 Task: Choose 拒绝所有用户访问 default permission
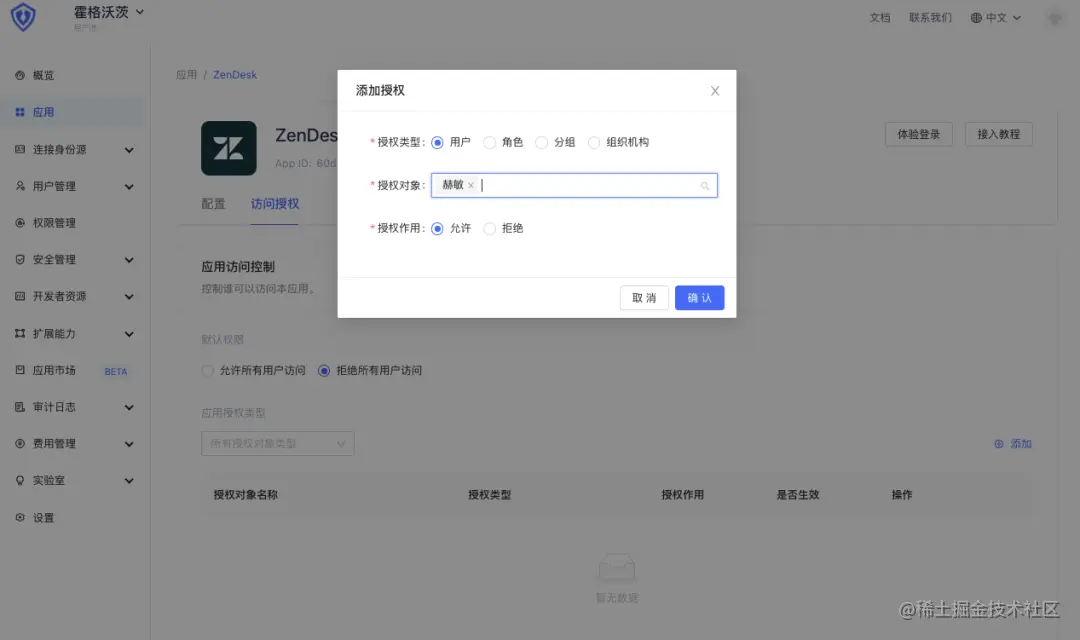pyautogui.click(x=324, y=371)
